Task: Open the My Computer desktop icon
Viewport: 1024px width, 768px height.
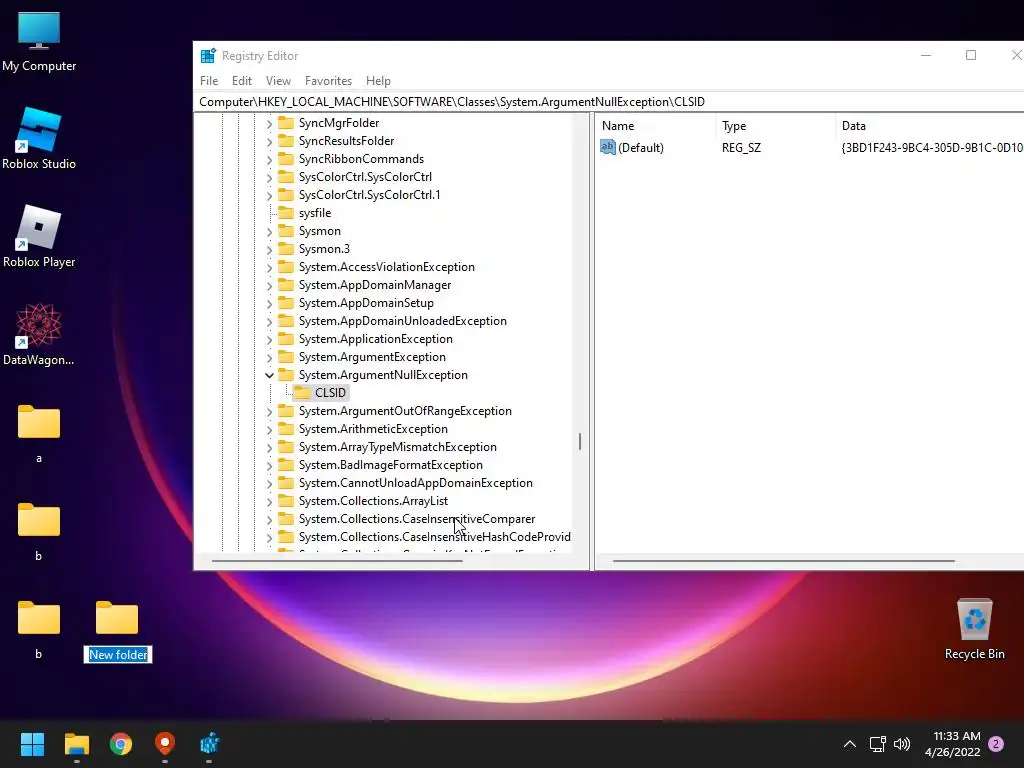Action: 39,42
